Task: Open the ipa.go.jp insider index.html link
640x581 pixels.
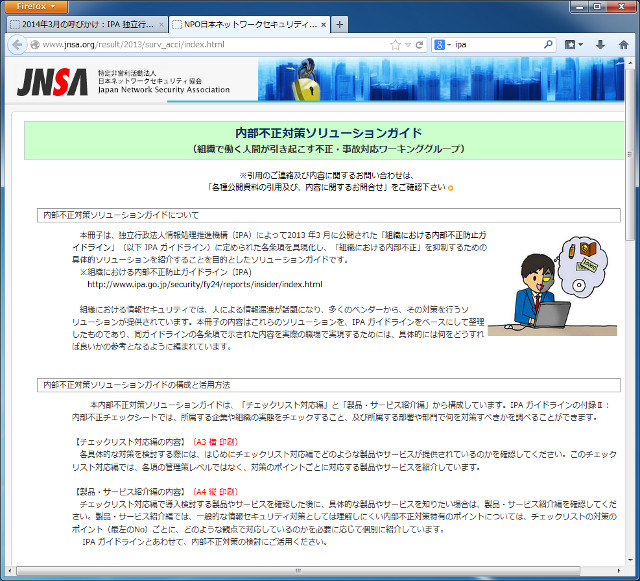Action: [x=205, y=284]
